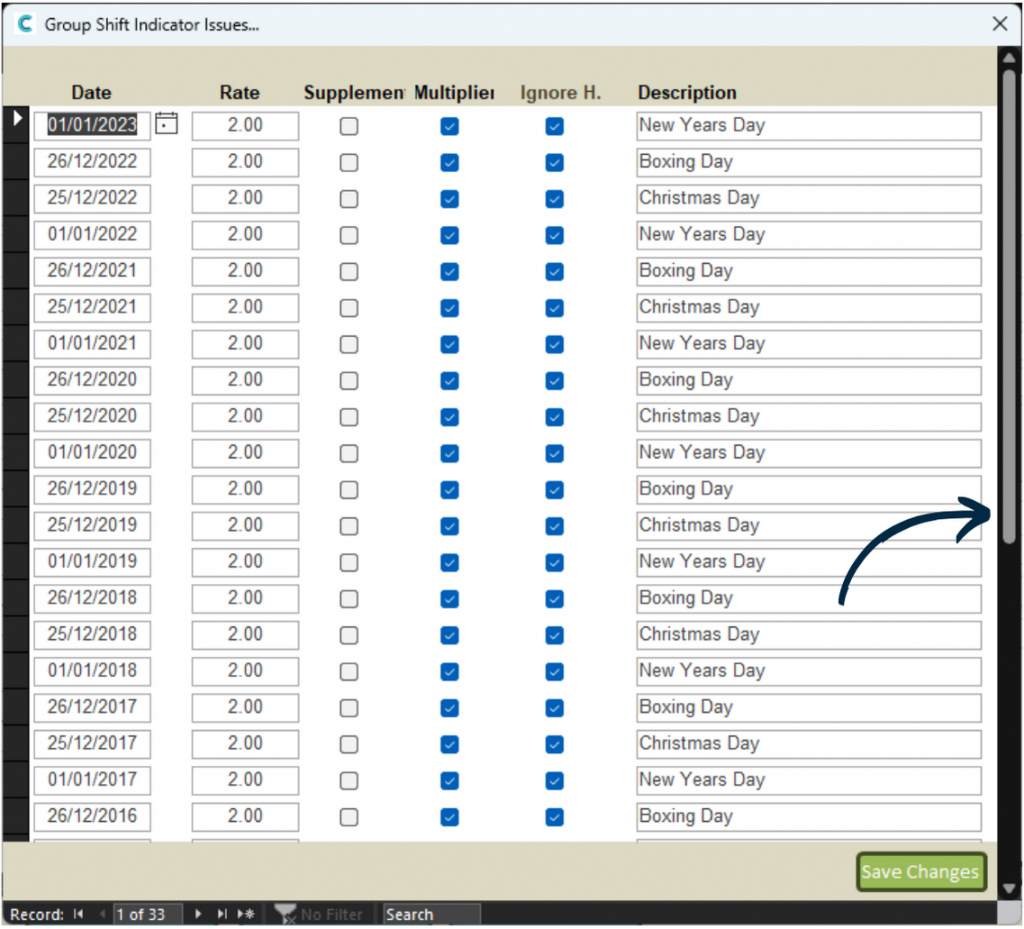The height and width of the screenshot is (929, 1024).
Task: Click the Description column header
Action: click(687, 93)
